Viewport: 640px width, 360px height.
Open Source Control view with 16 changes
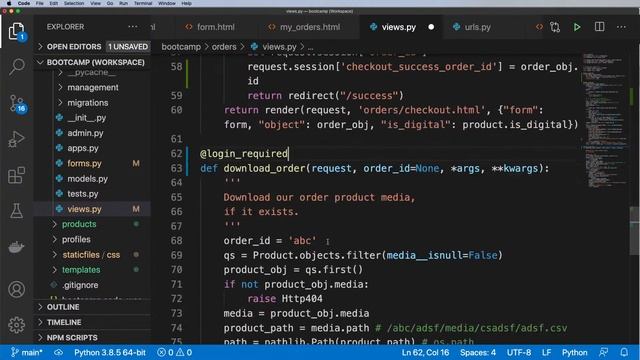pos(17,104)
